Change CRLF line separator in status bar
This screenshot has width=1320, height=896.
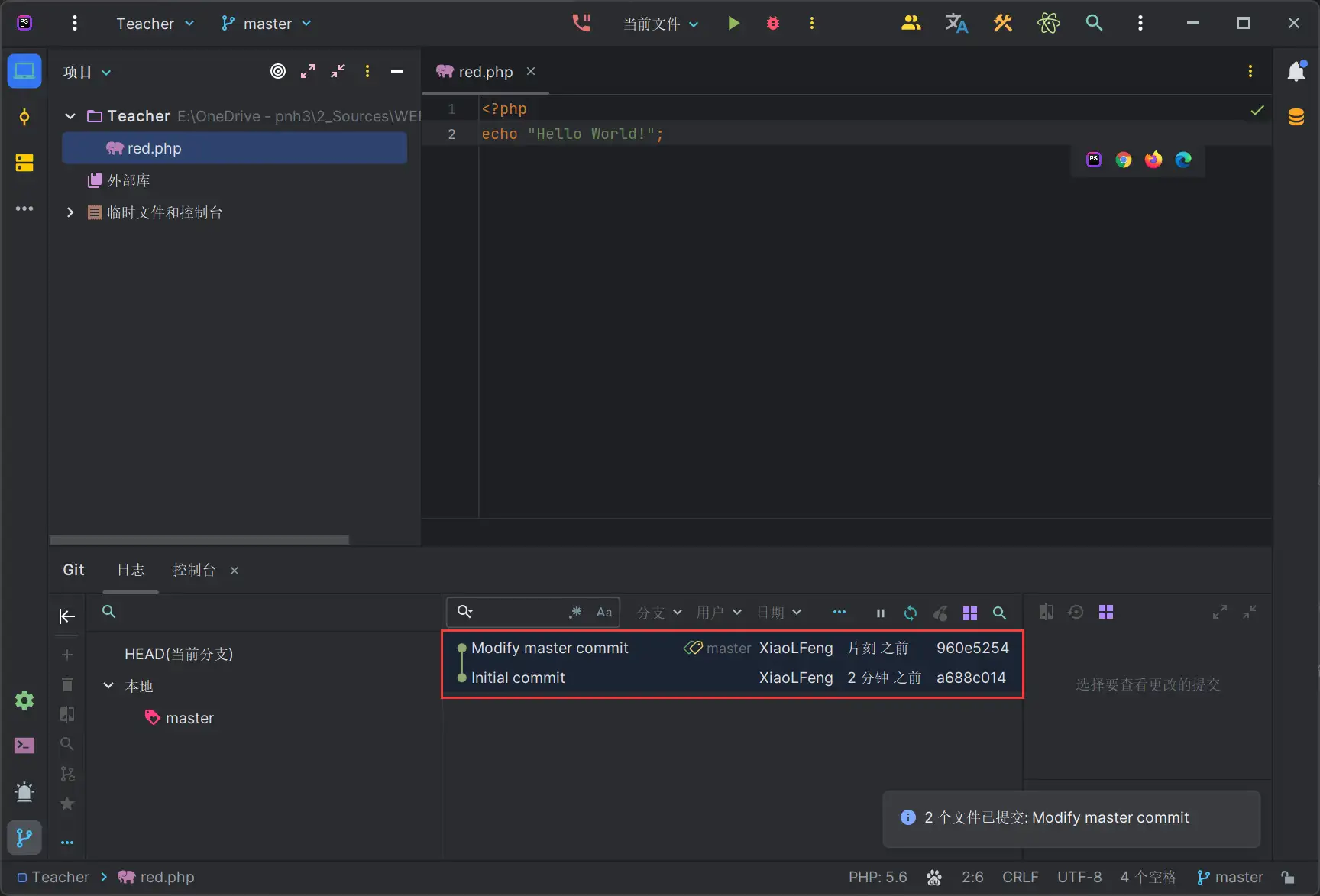coord(1020,877)
